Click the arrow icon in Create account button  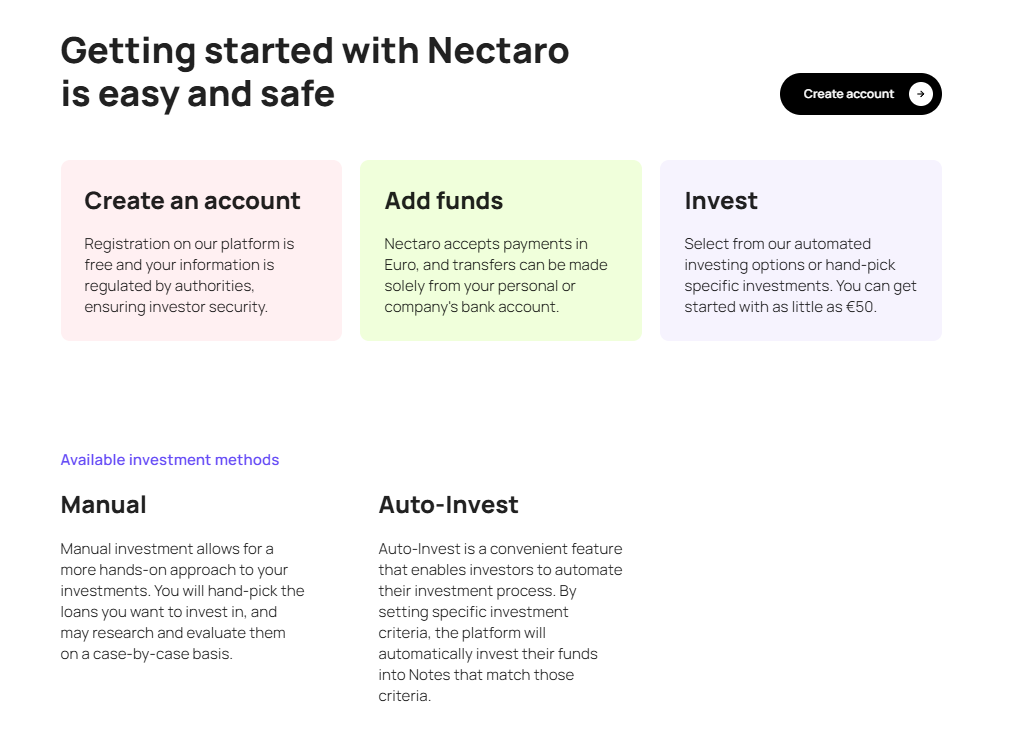(x=920, y=94)
